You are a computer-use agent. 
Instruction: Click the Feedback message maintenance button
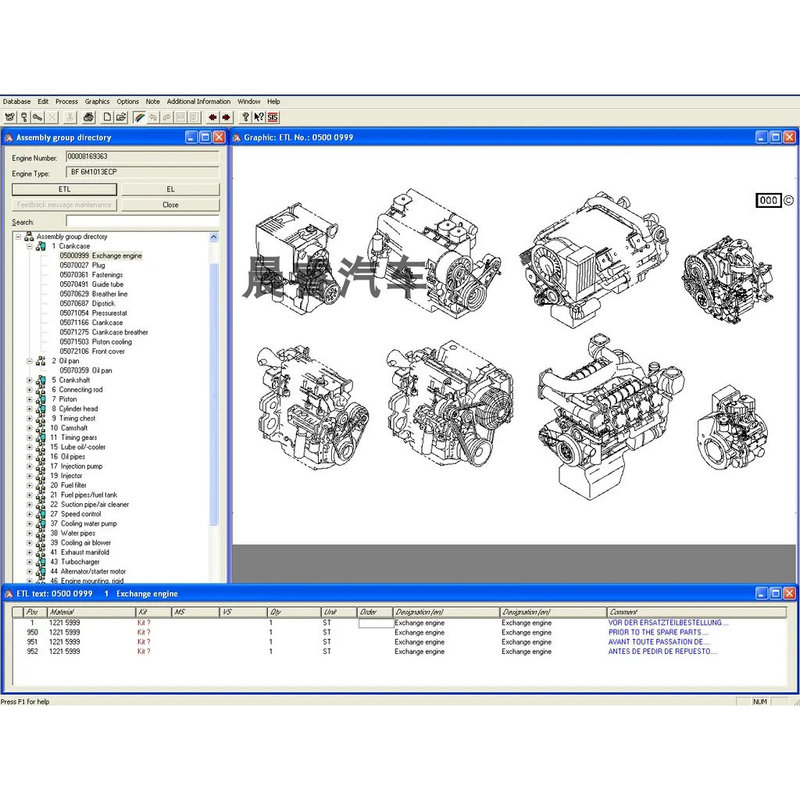pyautogui.click(x=64, y=205)
